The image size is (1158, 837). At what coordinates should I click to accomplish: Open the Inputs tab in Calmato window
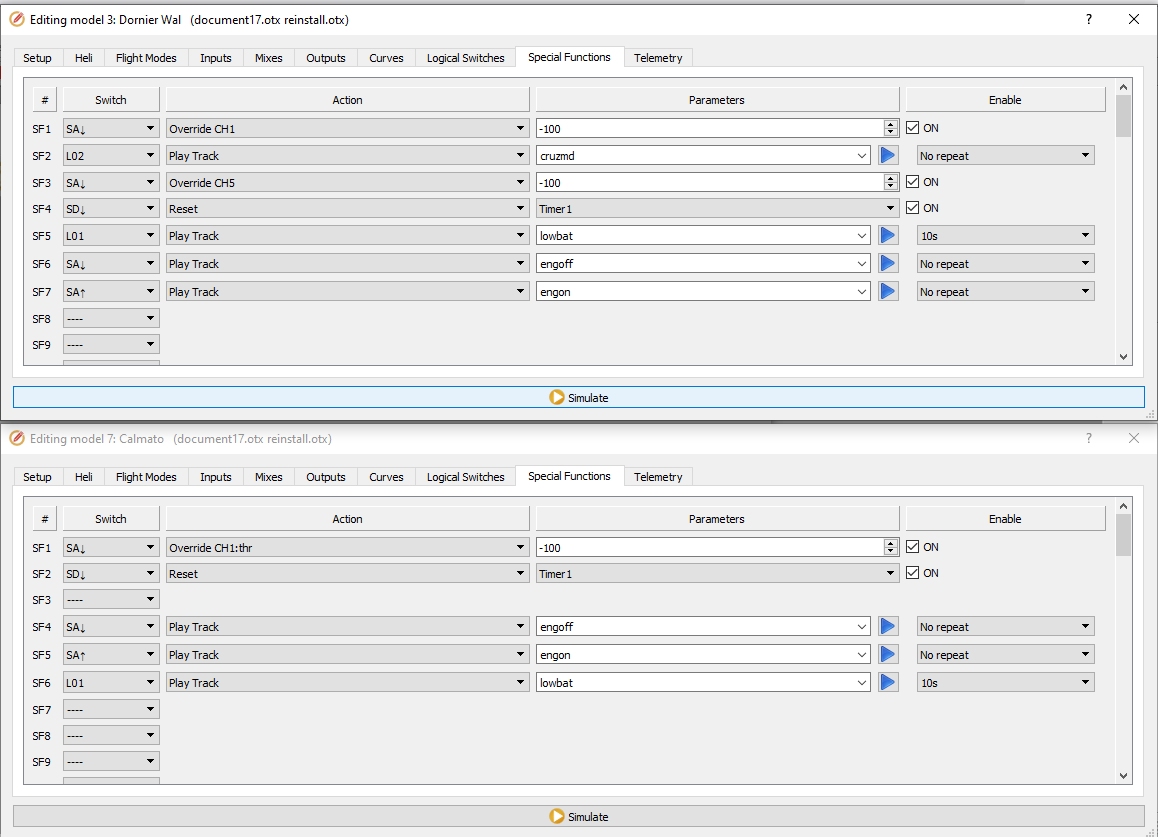pos(216,476)
